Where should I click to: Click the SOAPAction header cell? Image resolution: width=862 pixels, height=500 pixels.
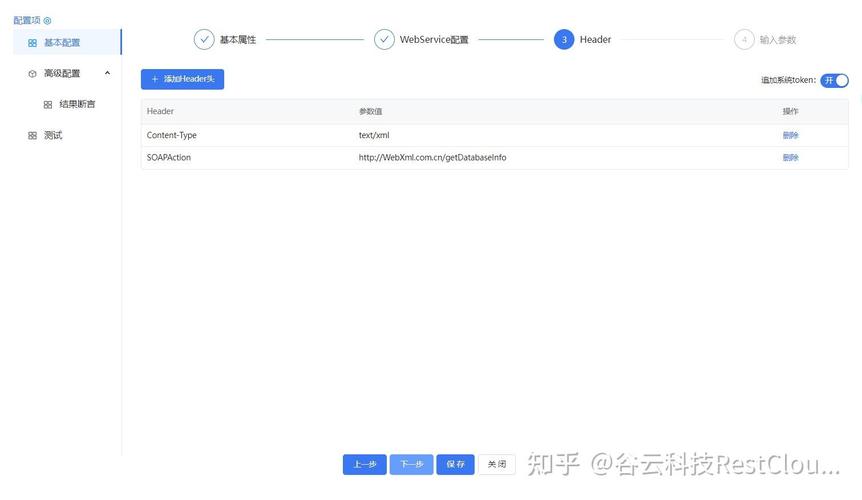coord(169,157)
